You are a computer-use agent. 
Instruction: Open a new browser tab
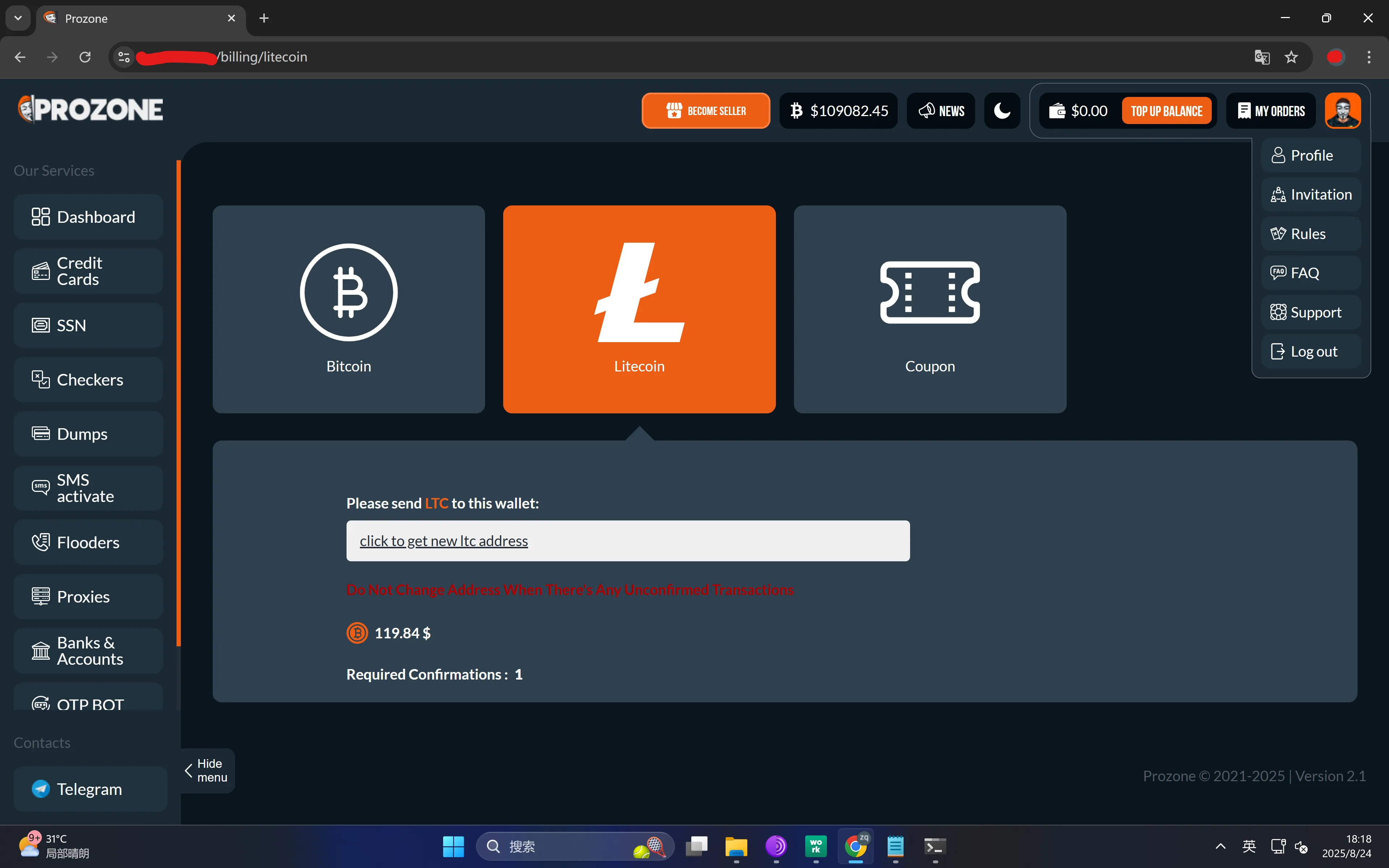264,18
